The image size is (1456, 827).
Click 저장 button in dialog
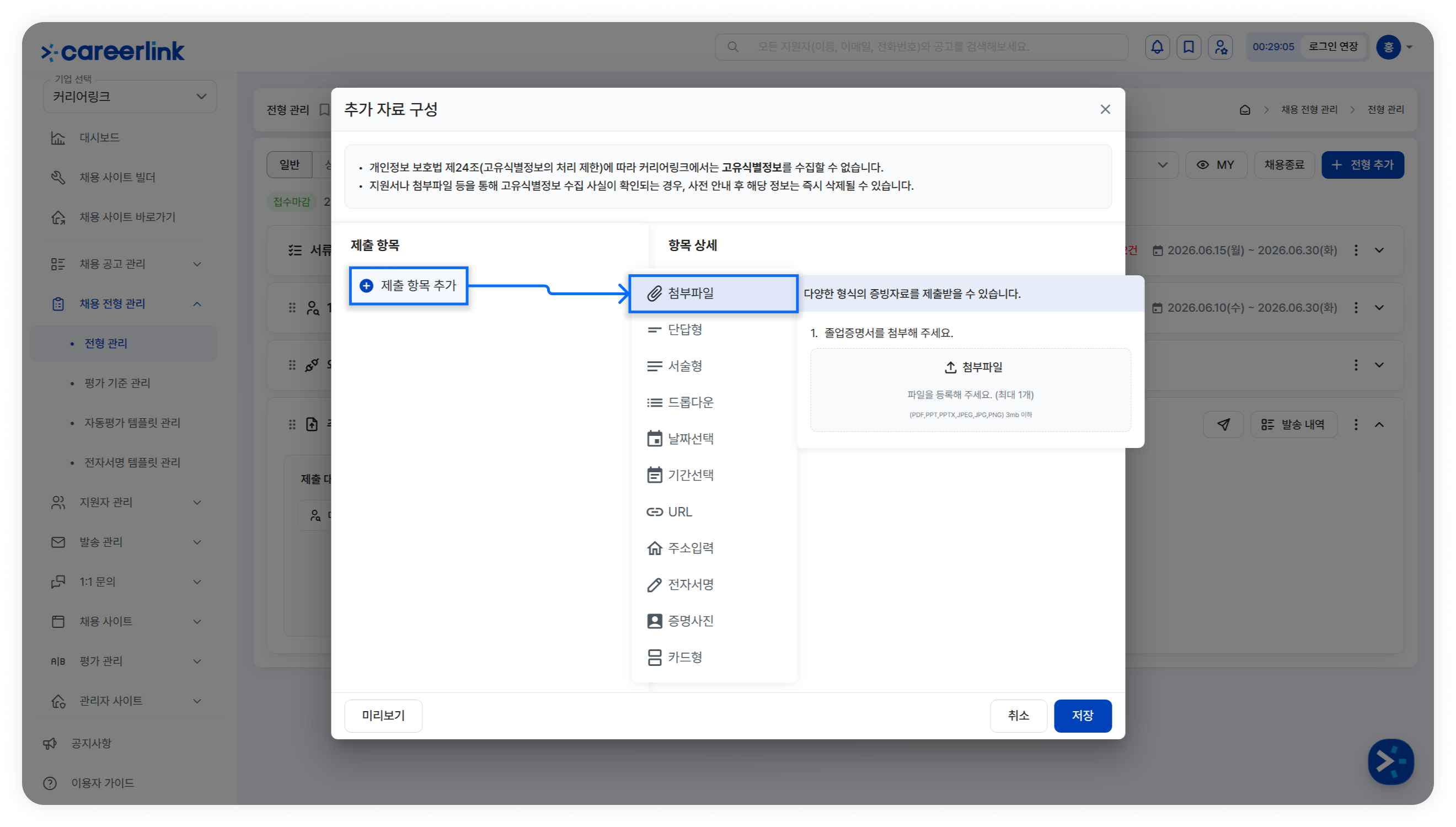pos(1082,716)
